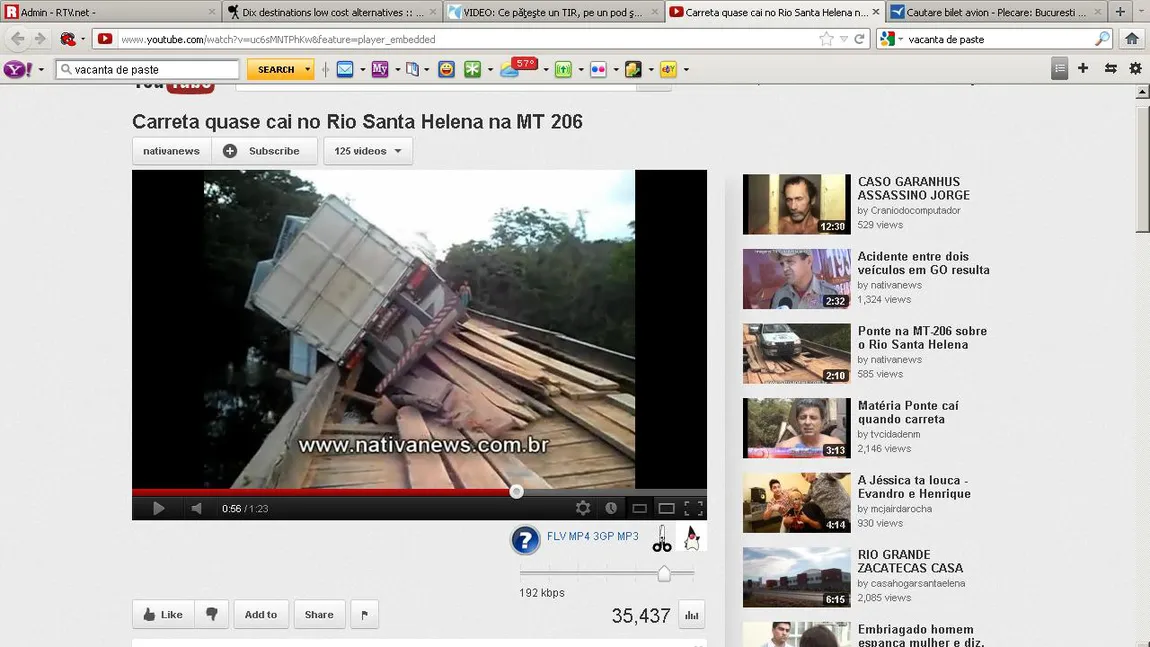The image size is (1150, 647).
Task: Open the player settings gear
Action: 583,508
